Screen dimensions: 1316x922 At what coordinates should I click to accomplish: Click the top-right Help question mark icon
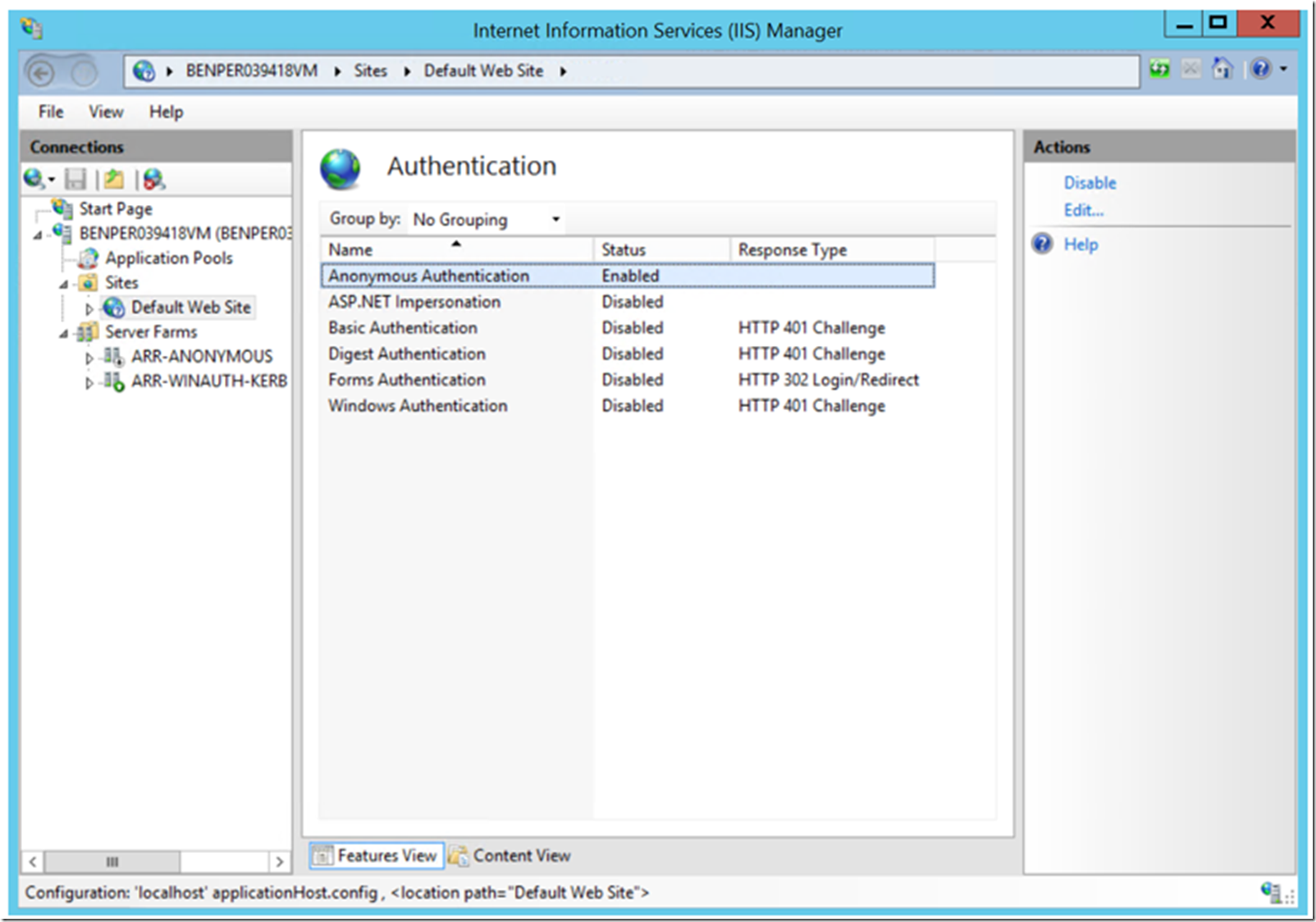click(x=1261, y=69)
